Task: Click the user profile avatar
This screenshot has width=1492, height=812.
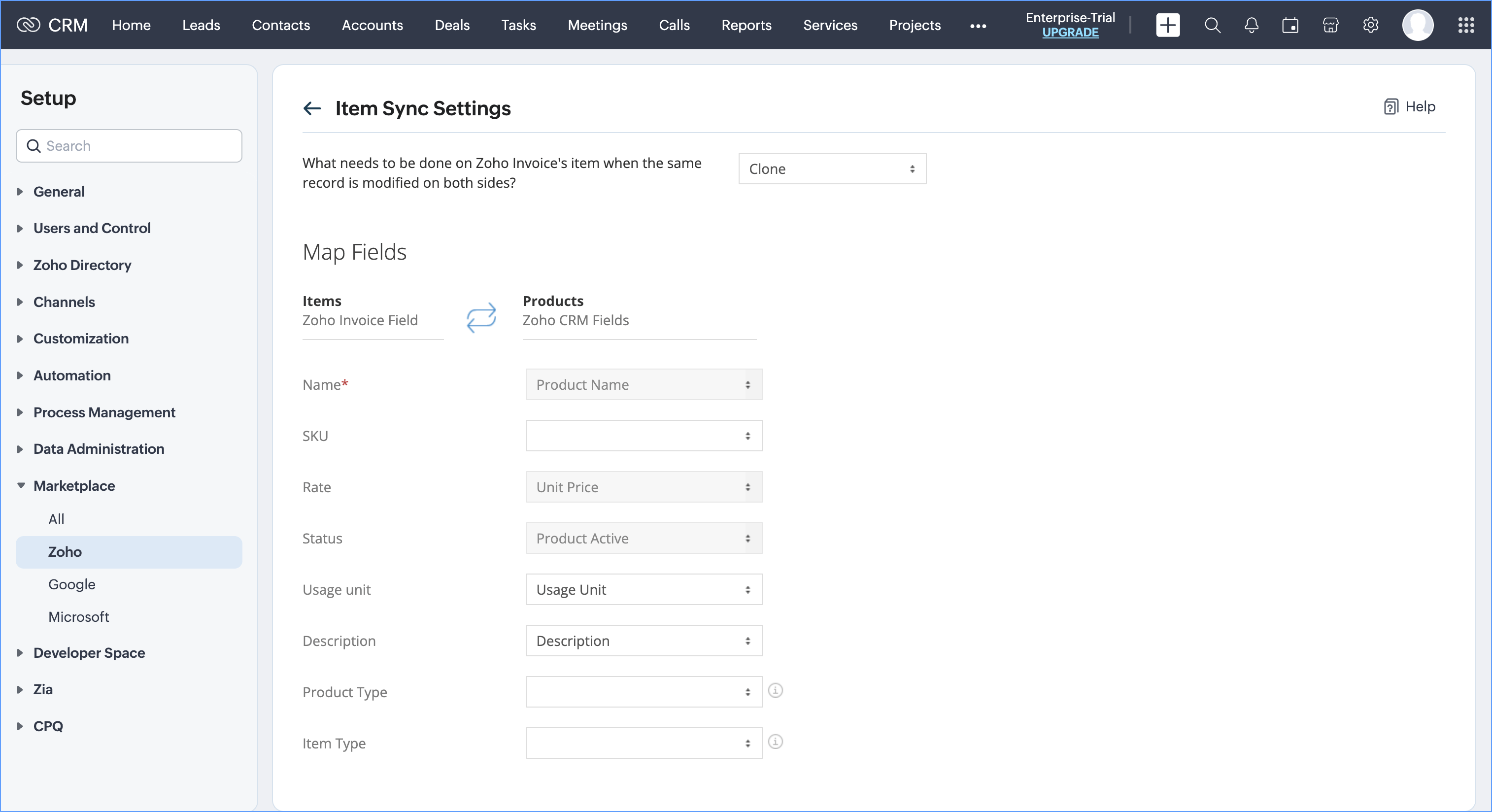Action: point(1417,26)
